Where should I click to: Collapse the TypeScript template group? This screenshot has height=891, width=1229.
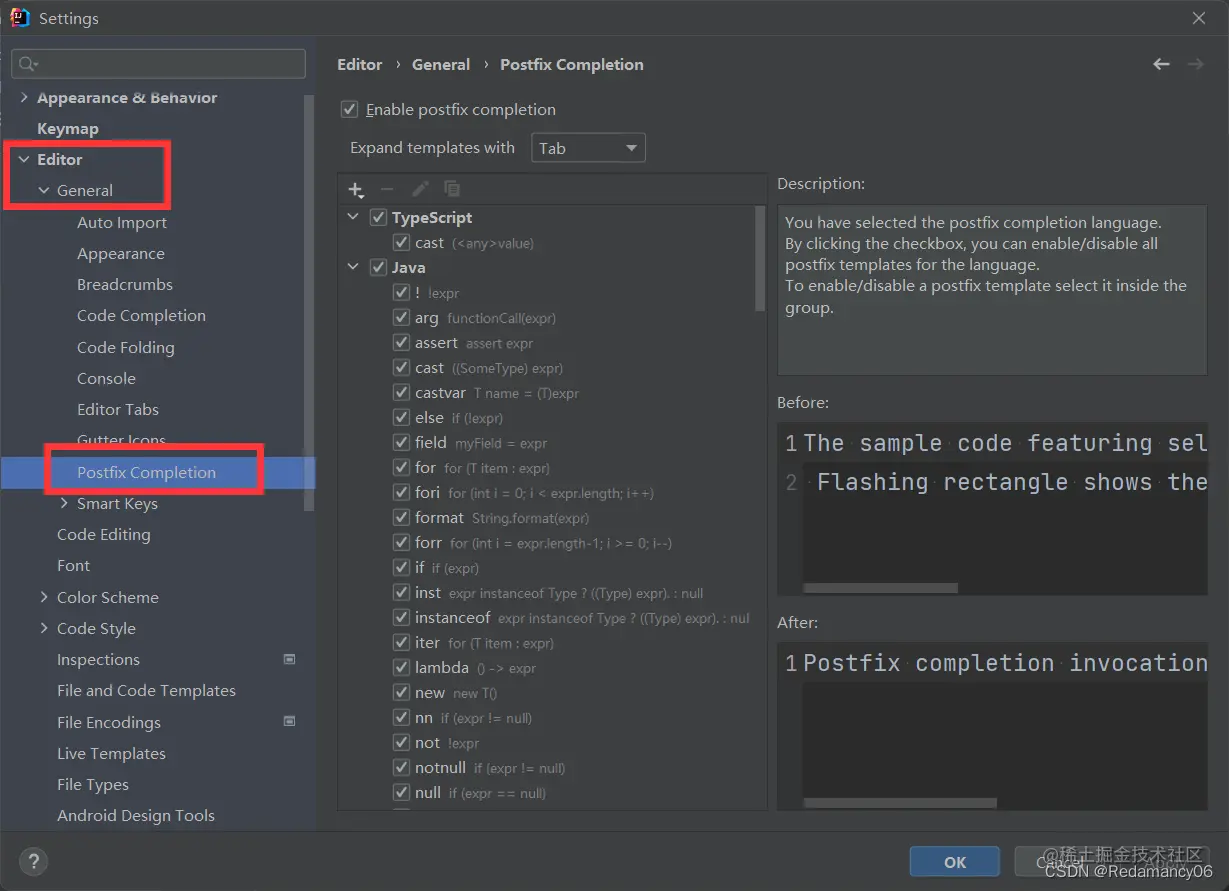(353, 217)
